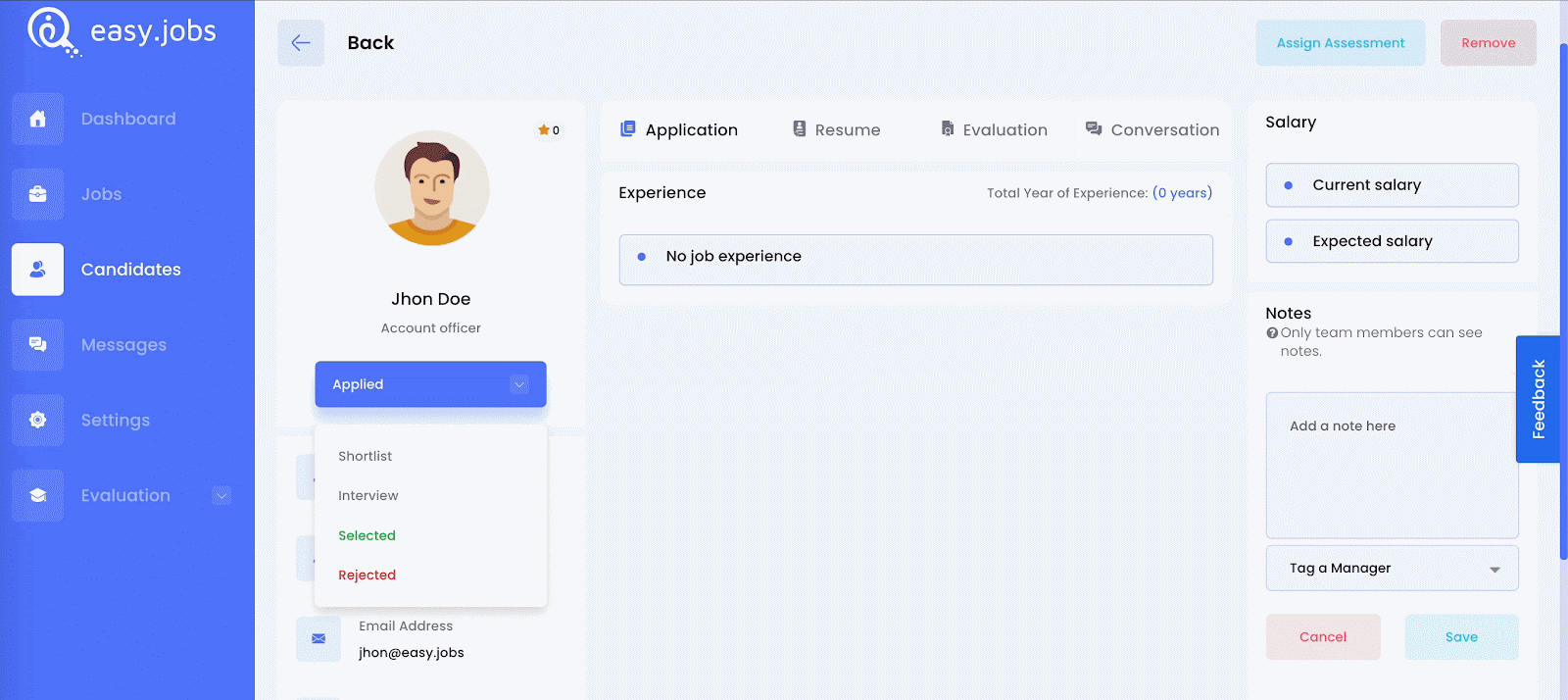
Task: Click Jhon Doe's avatar picture
Action: (431, 188)
